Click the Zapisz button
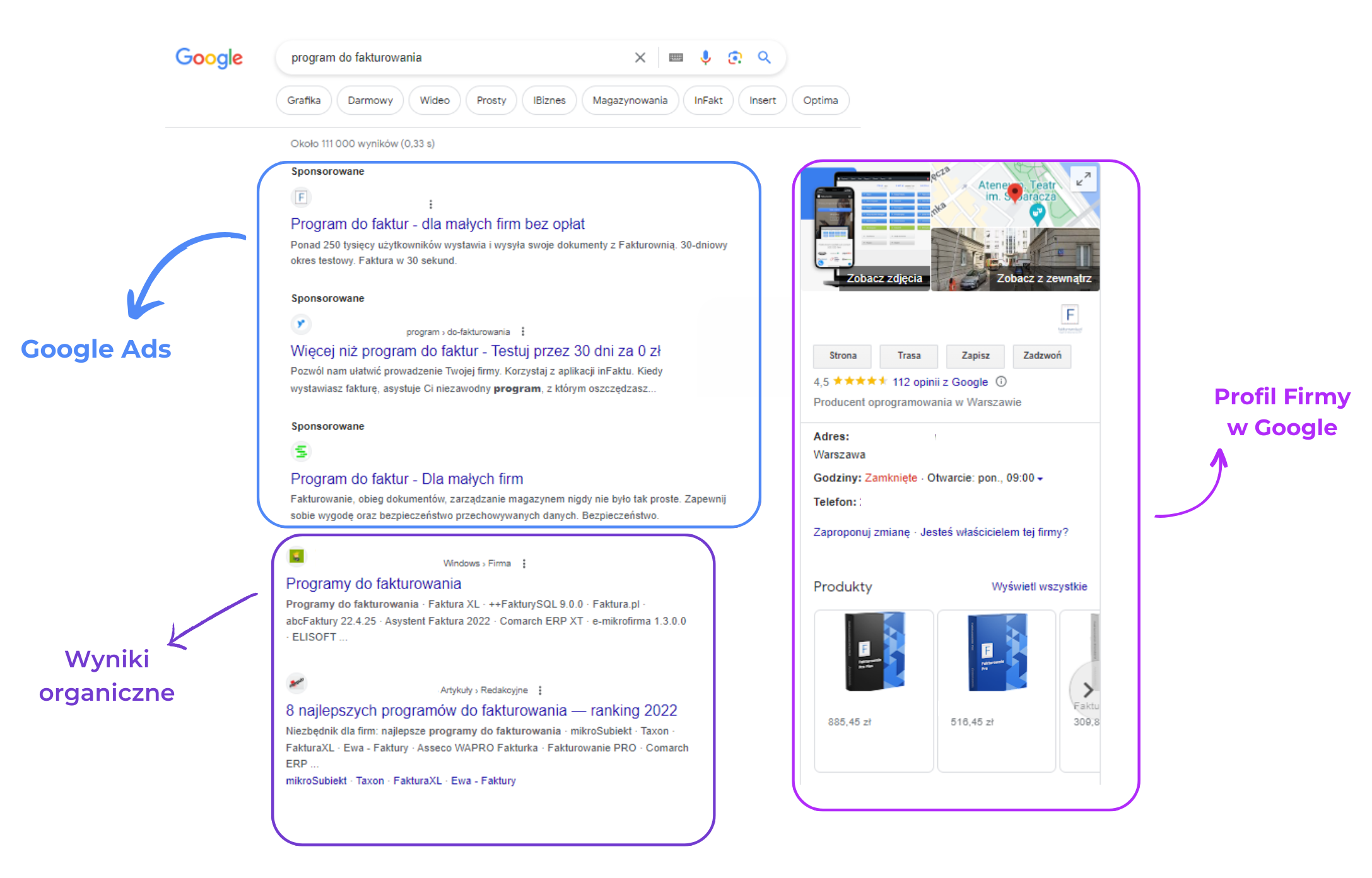This screenshot has height=878, width=1372. [x=975, y=356]
